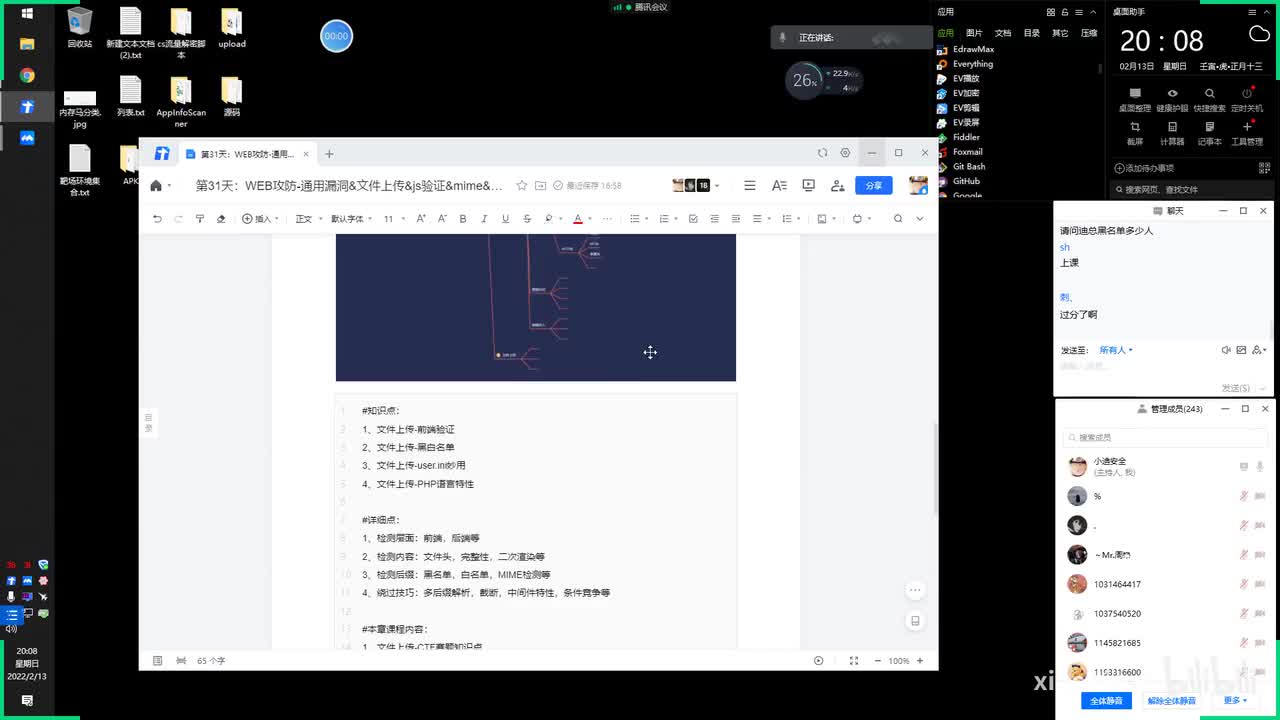Screen dimensions: 1280x720
Task: Insert a checkbox task list
Action: click(693, 219)
